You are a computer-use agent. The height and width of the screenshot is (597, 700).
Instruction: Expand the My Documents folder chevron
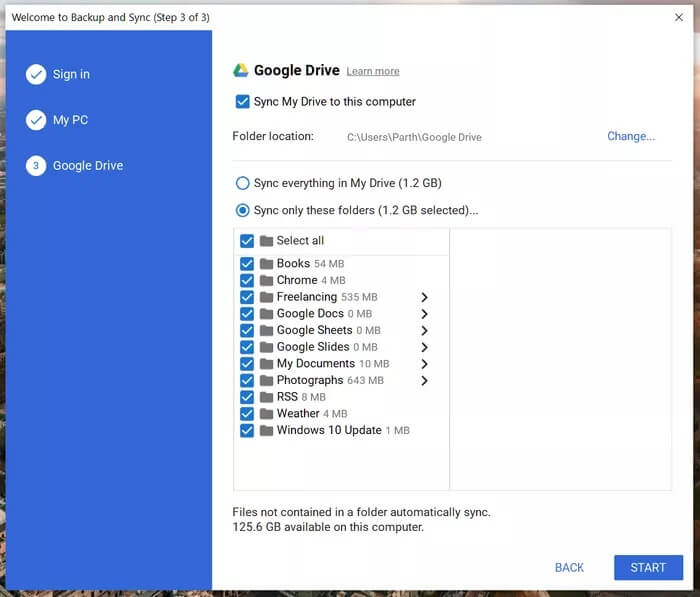coord(424,364)
